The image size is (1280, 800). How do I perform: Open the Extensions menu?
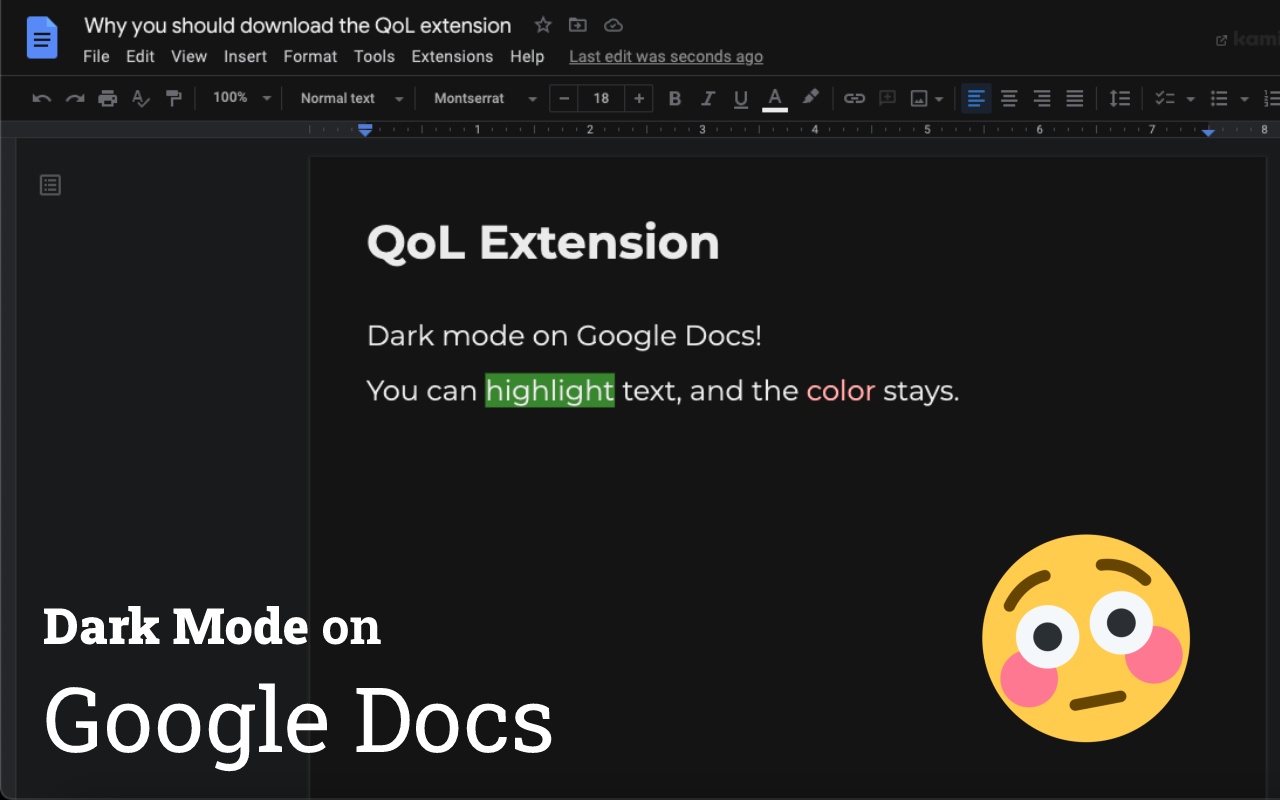point(452,56)
